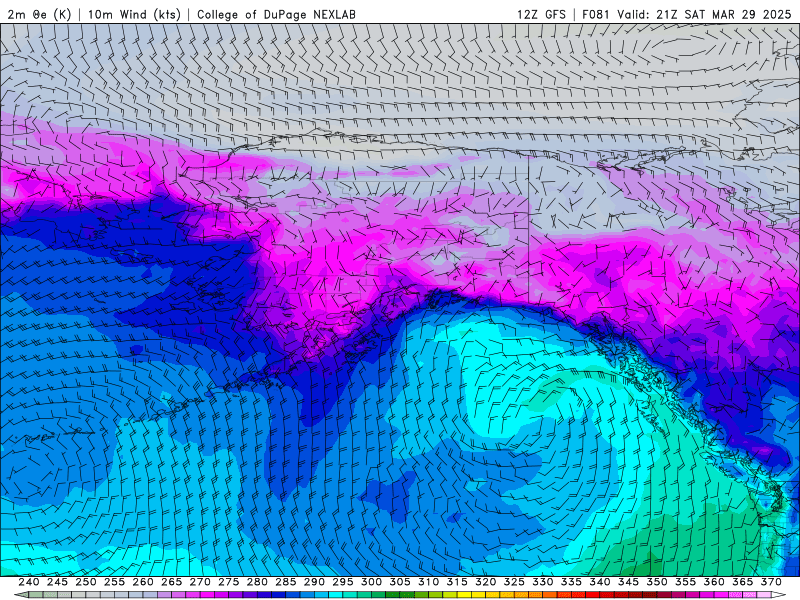Click the 265 value on the color scale

pos(171,582)
